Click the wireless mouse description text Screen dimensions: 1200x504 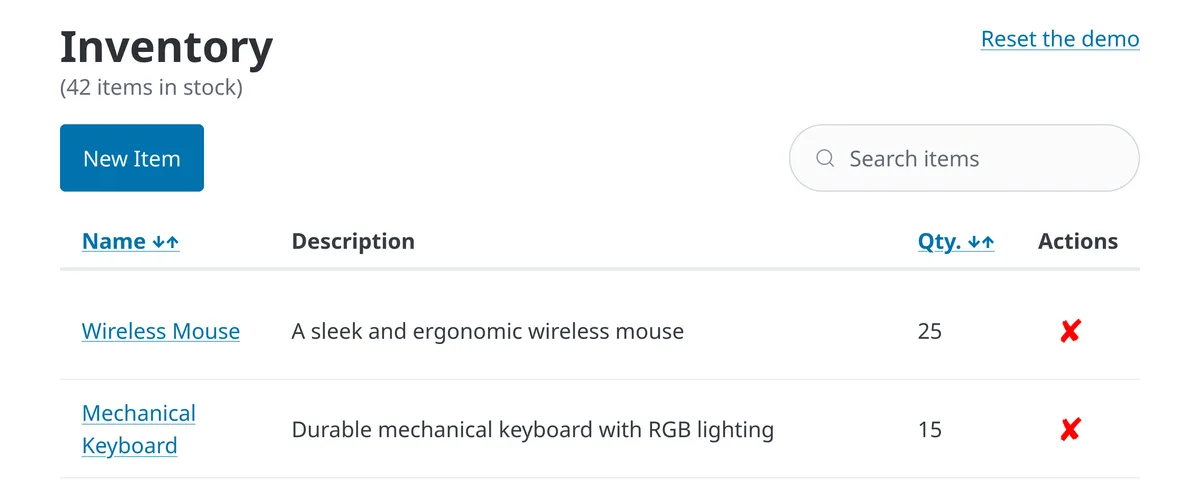[x=488, y=331]
